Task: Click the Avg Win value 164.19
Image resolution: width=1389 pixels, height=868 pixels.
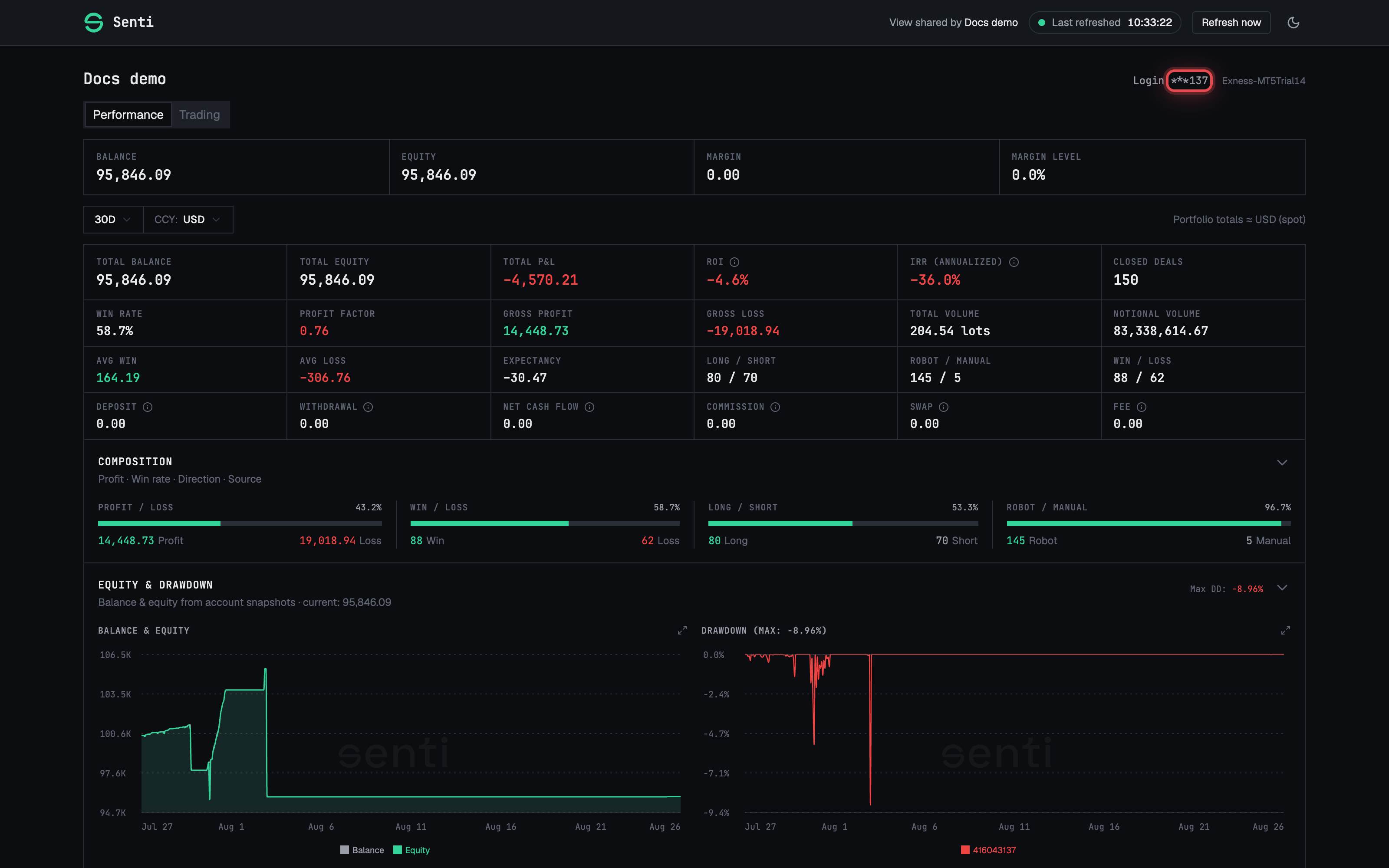Action: (118, 378)
